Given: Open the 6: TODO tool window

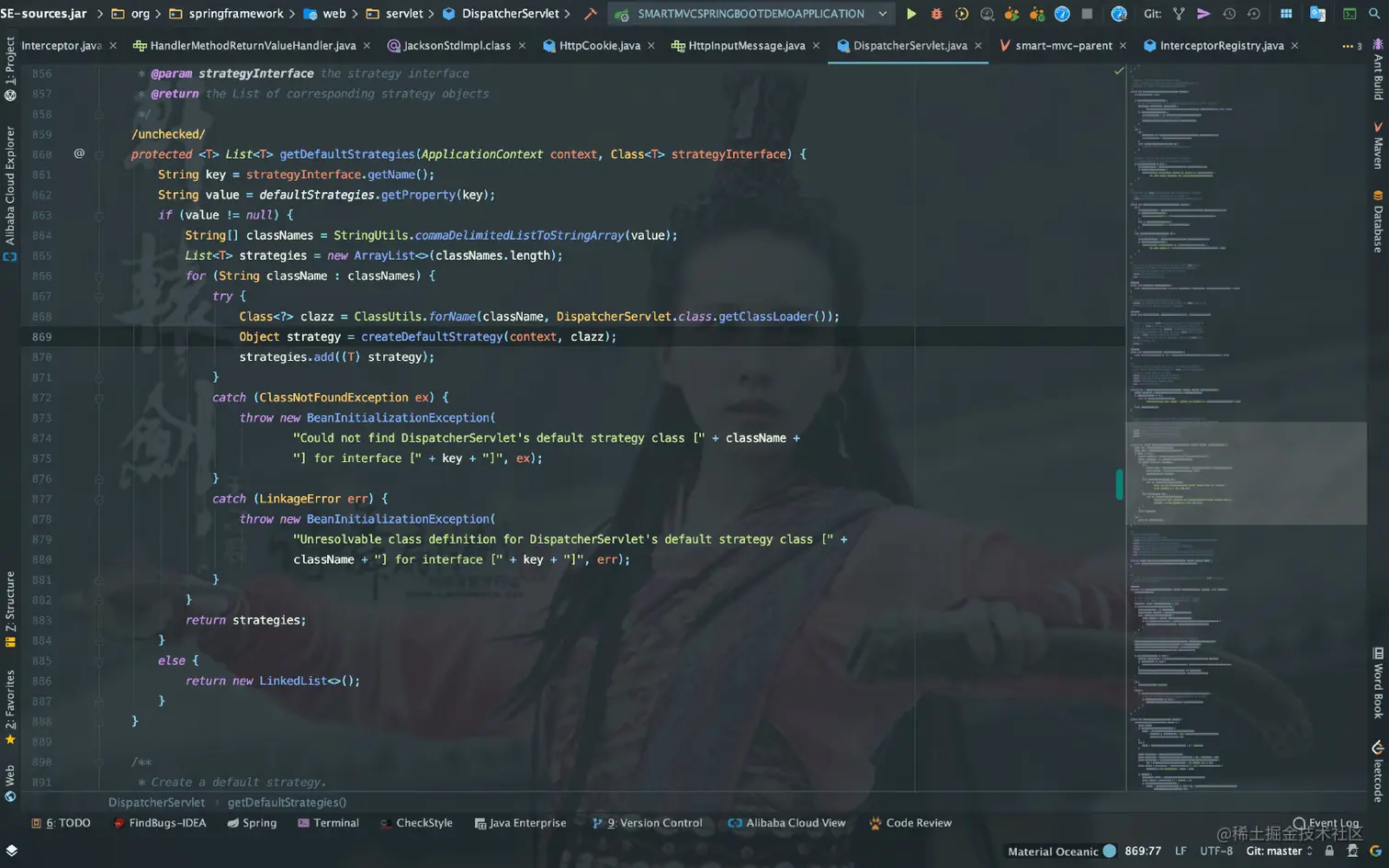Looking at the screenshot, I should (61, 823).
